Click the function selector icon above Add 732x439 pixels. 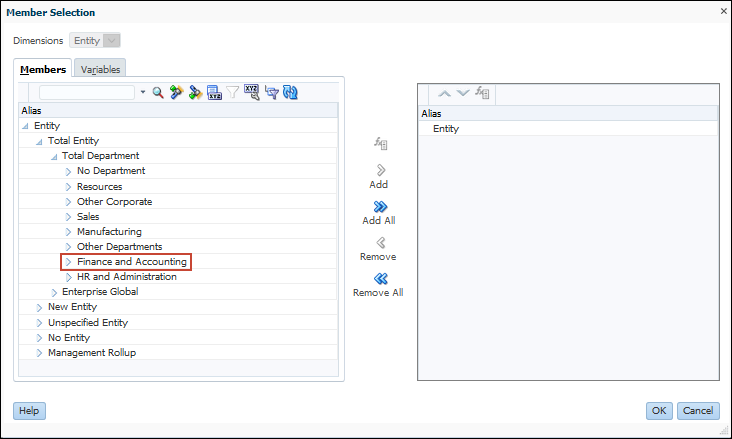[380, 144]
